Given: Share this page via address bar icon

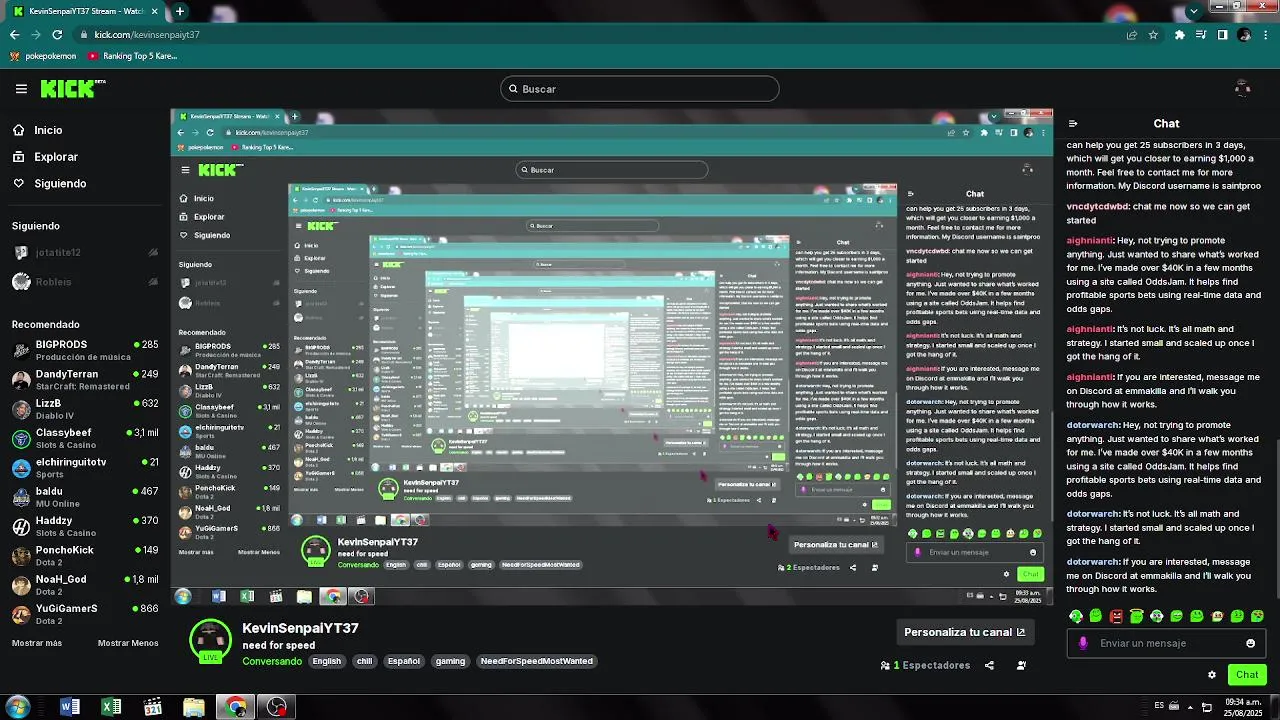Looking at the screenshot, I should (1131, 34).
